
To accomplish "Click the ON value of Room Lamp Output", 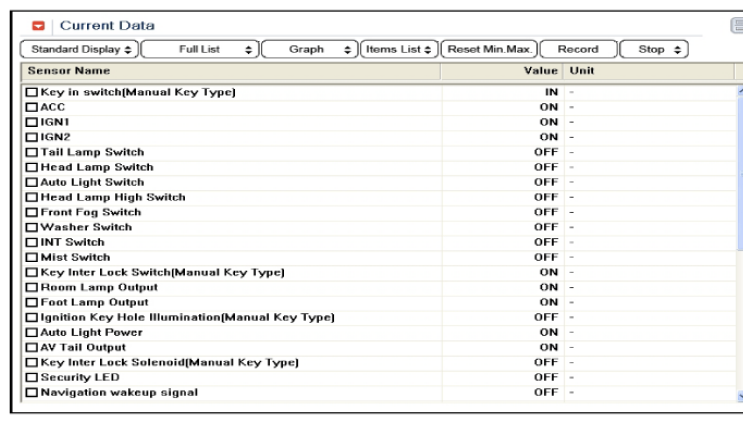I will pyautogui.click(x=549, y=287).
